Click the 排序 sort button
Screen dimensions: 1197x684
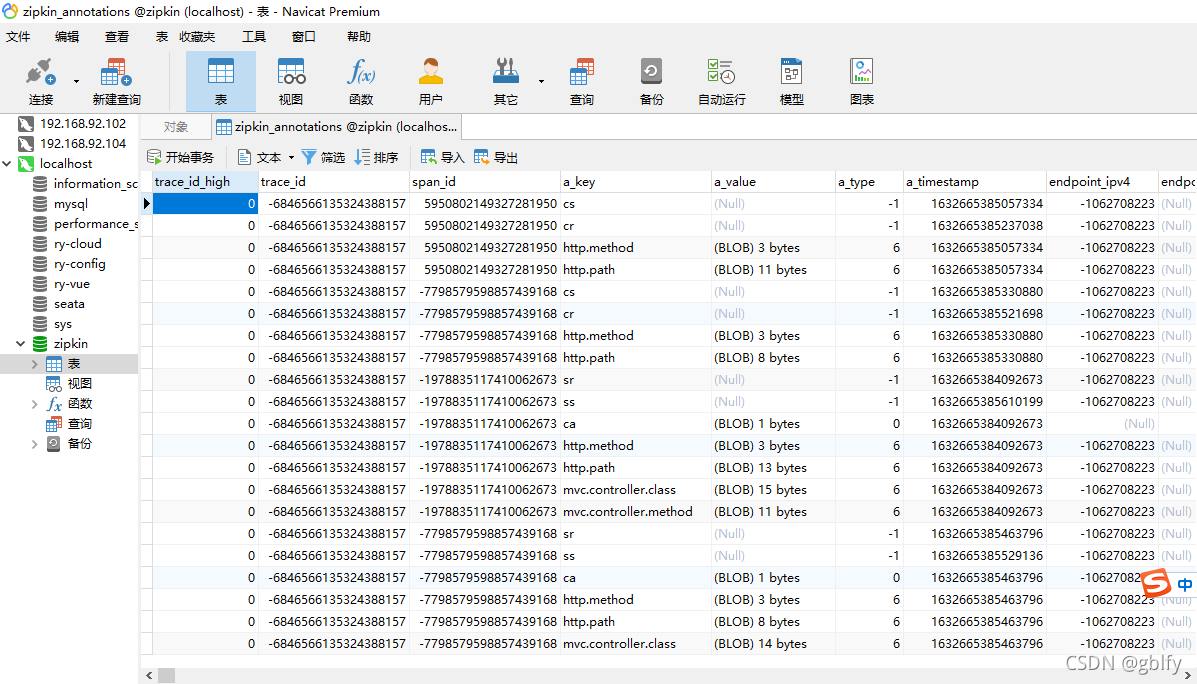pyautogui.click(x=377, y=157)
